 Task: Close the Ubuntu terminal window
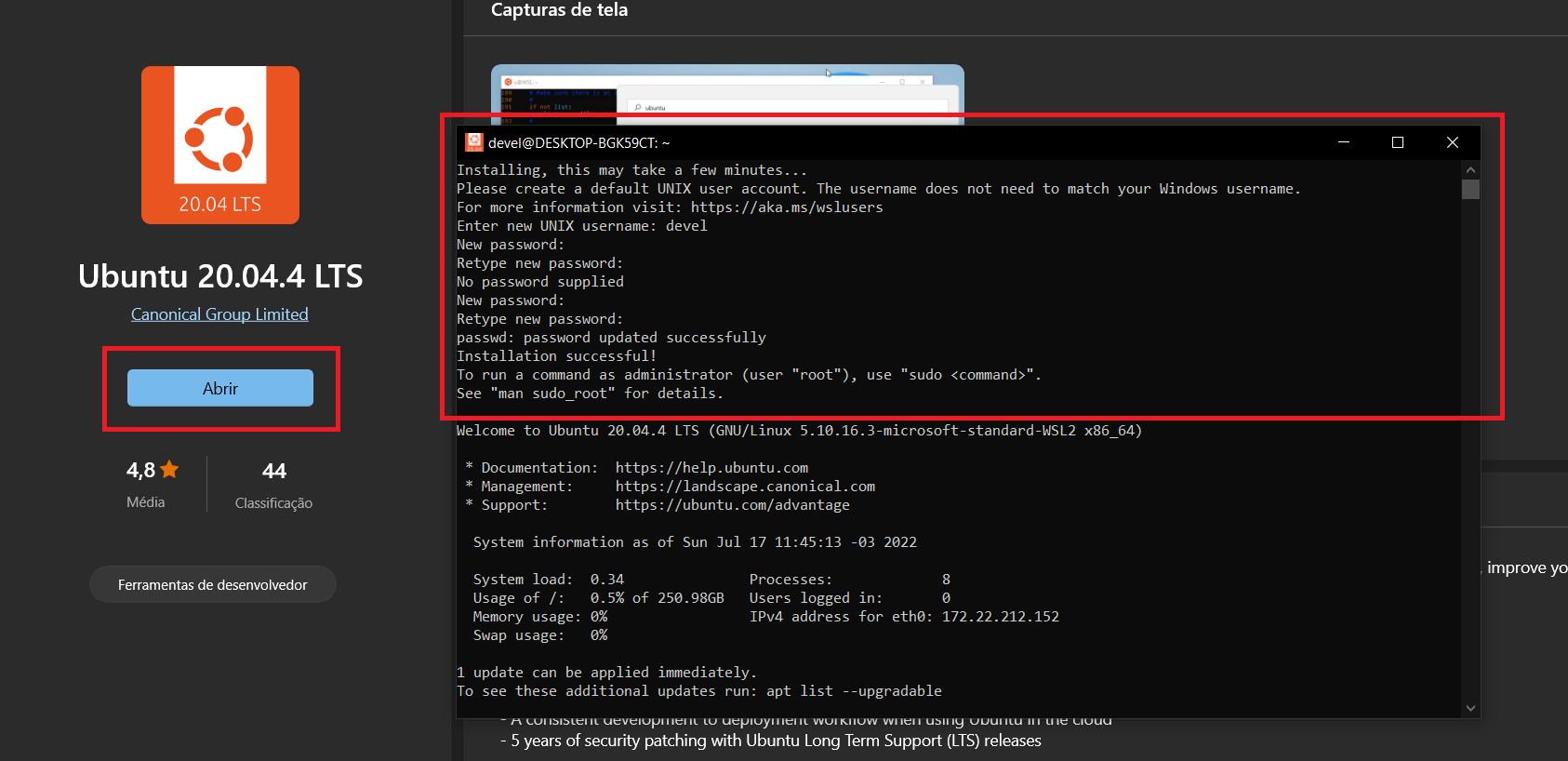click(x=1452, y=142)
